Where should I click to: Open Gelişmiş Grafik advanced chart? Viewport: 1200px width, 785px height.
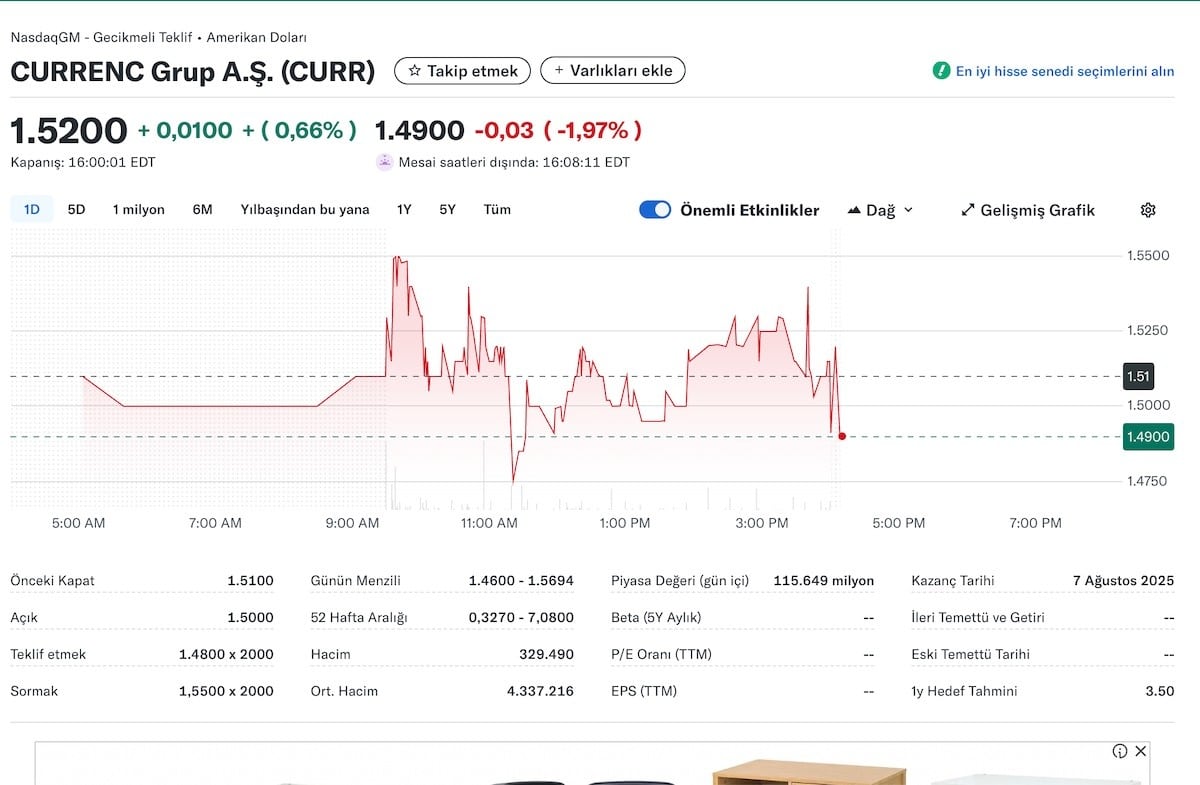point(1028,210)
